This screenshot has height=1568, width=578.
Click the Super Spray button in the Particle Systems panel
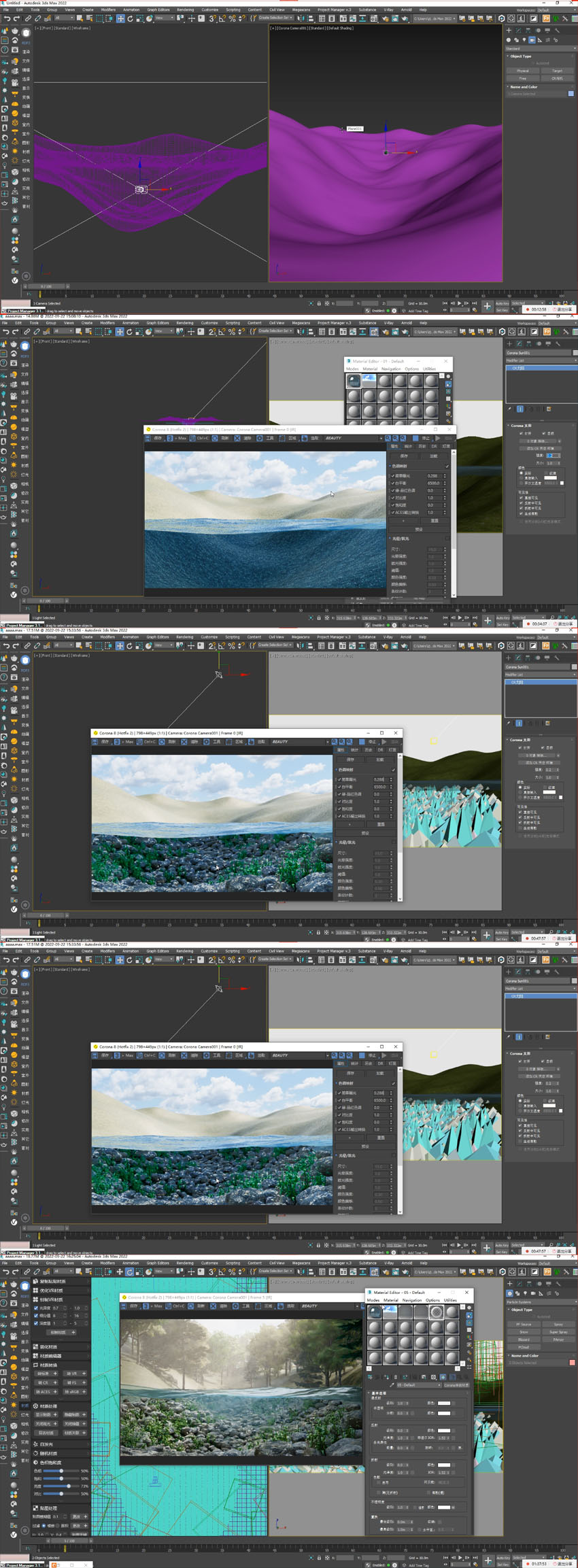coord(558,1332)
